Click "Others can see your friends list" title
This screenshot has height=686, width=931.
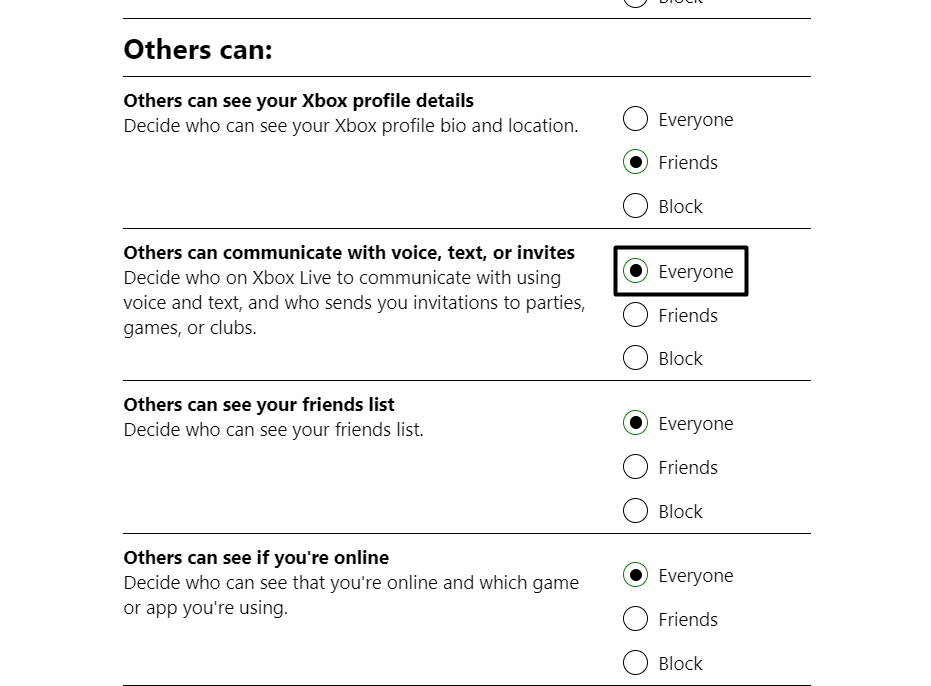tap(259, 405)
